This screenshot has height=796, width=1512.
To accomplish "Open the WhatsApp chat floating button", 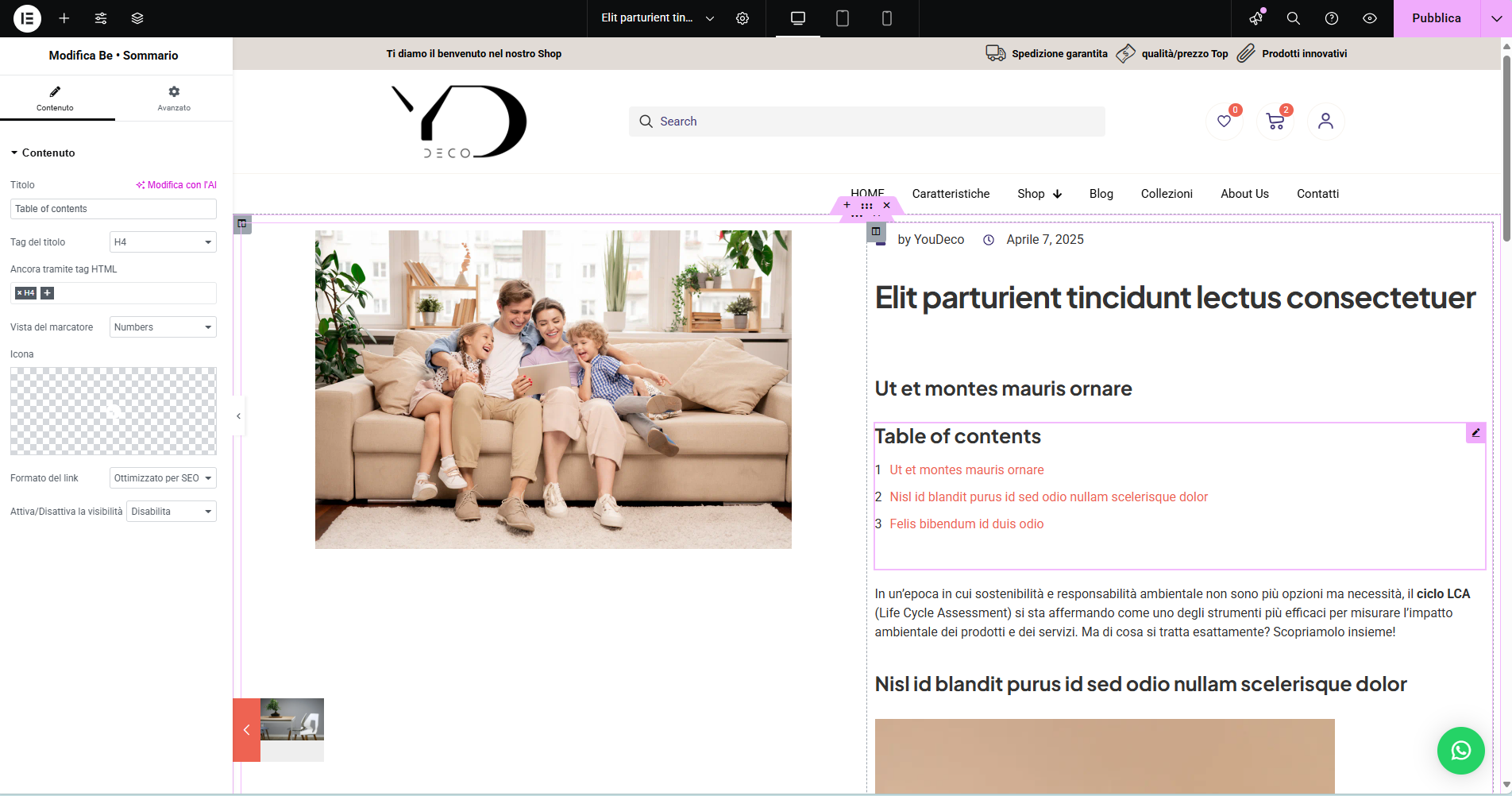I will [x=1460, y=751].
